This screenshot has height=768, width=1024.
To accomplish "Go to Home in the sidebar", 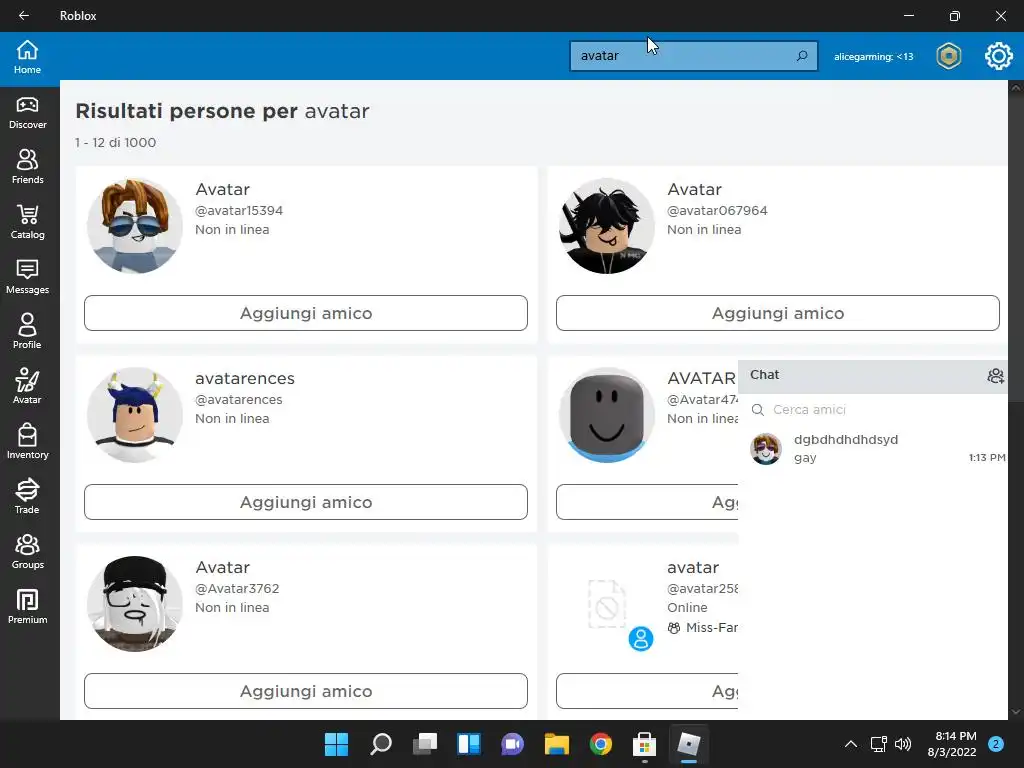I will tap(27, 57).
